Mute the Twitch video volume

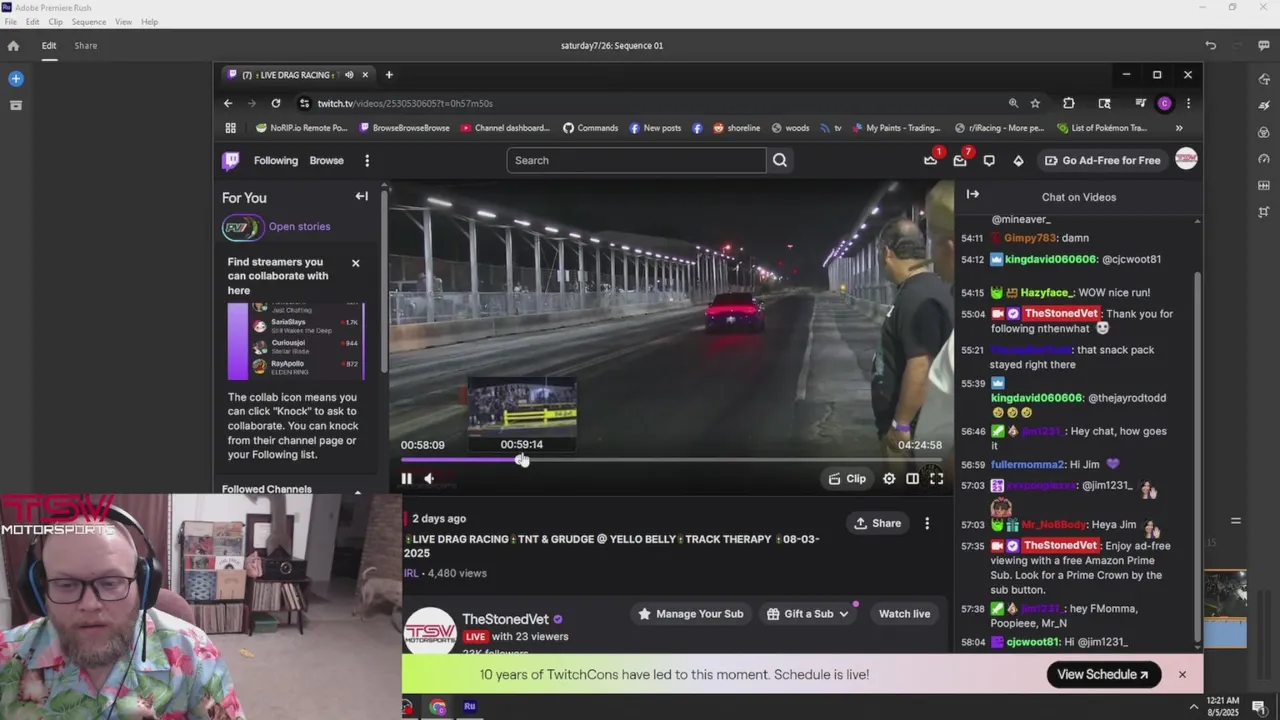pos(429,479)
